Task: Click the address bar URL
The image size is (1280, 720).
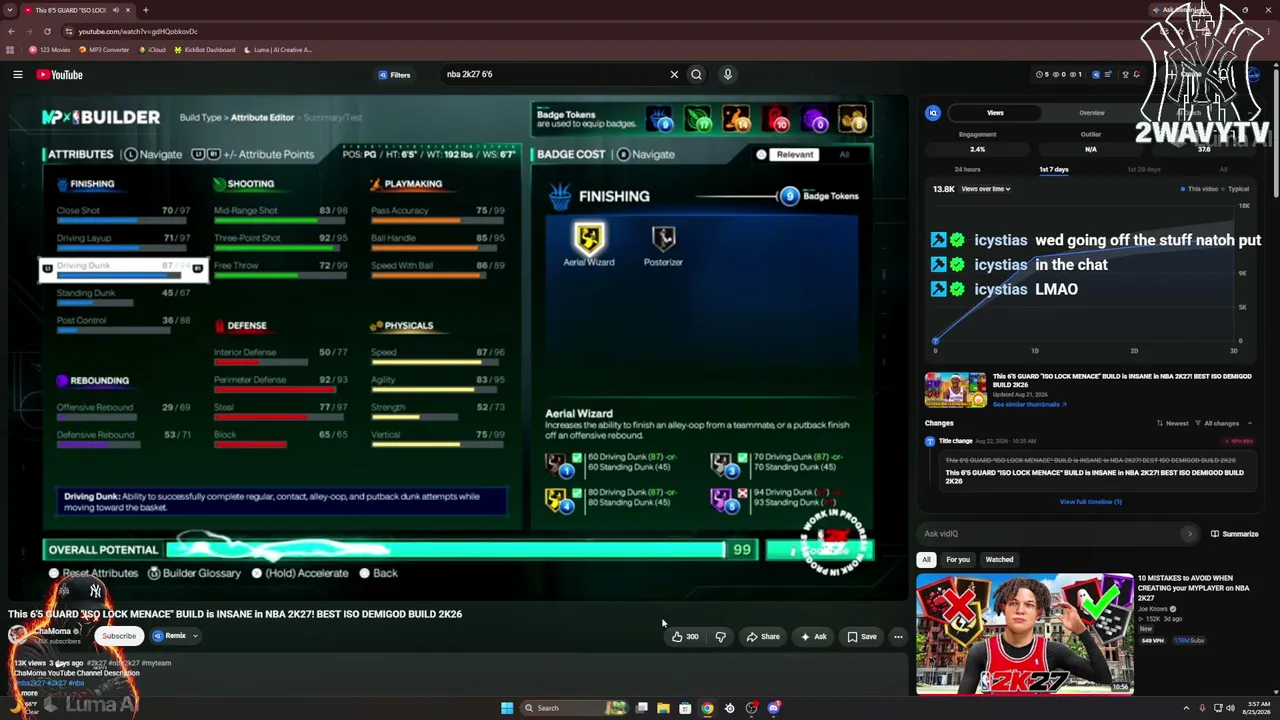Action: pyautogui.click(x=138, y=31)
